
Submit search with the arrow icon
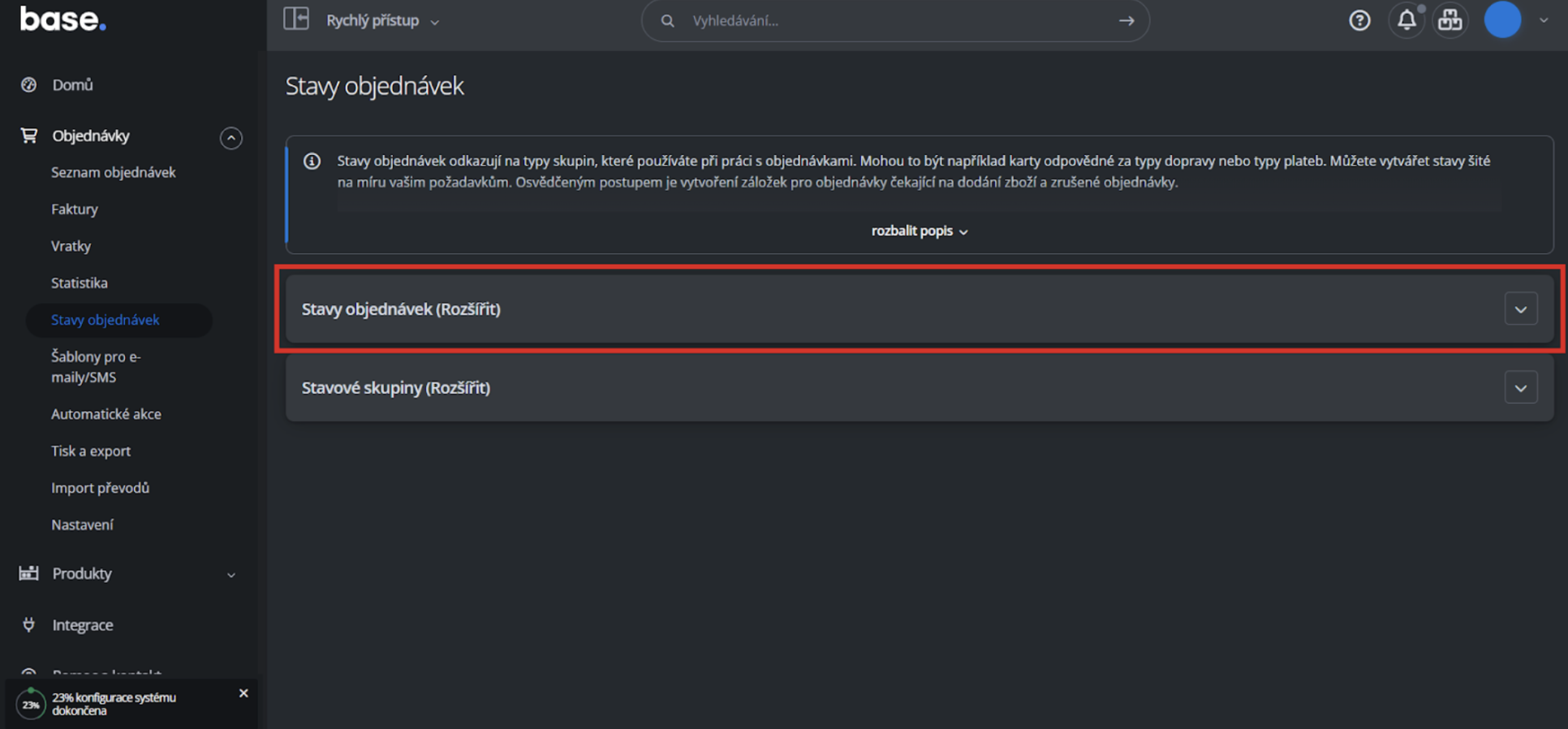[1126, 20]
